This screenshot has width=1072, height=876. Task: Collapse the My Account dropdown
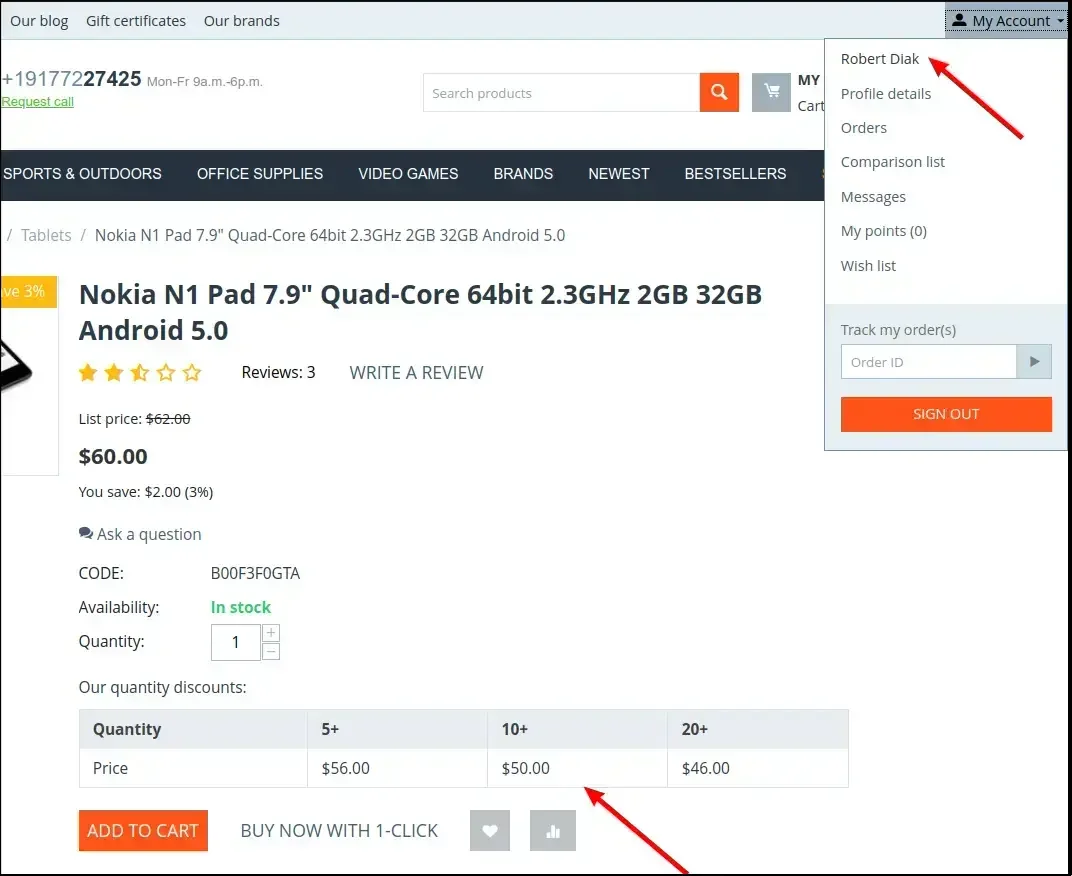tap(1008, 21)
